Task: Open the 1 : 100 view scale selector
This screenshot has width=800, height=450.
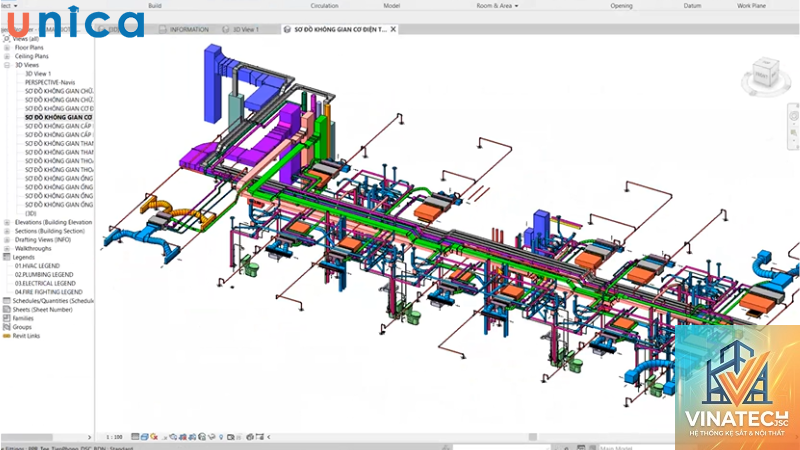Action: [114, 437]
